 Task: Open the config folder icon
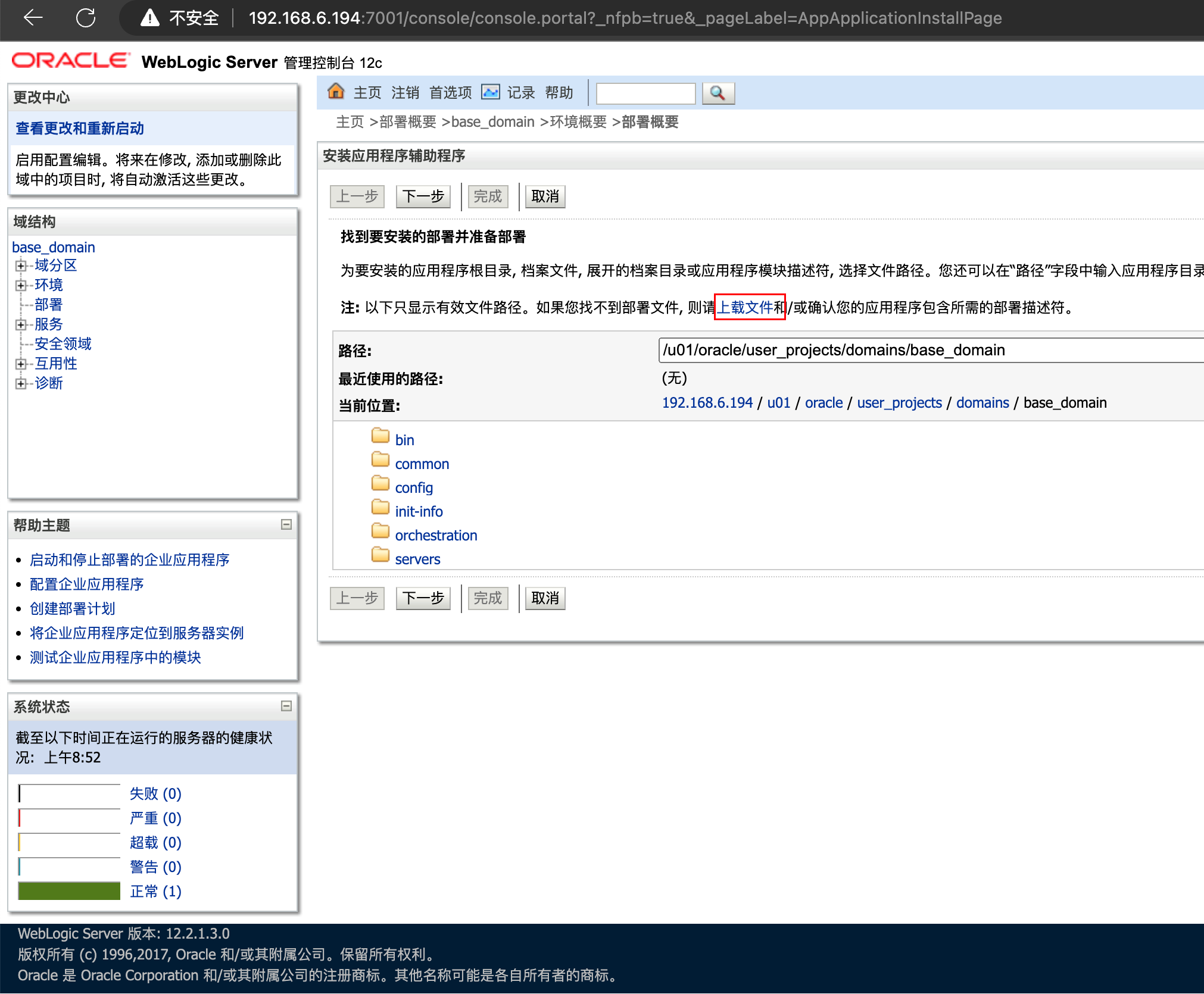pos(380,484)
